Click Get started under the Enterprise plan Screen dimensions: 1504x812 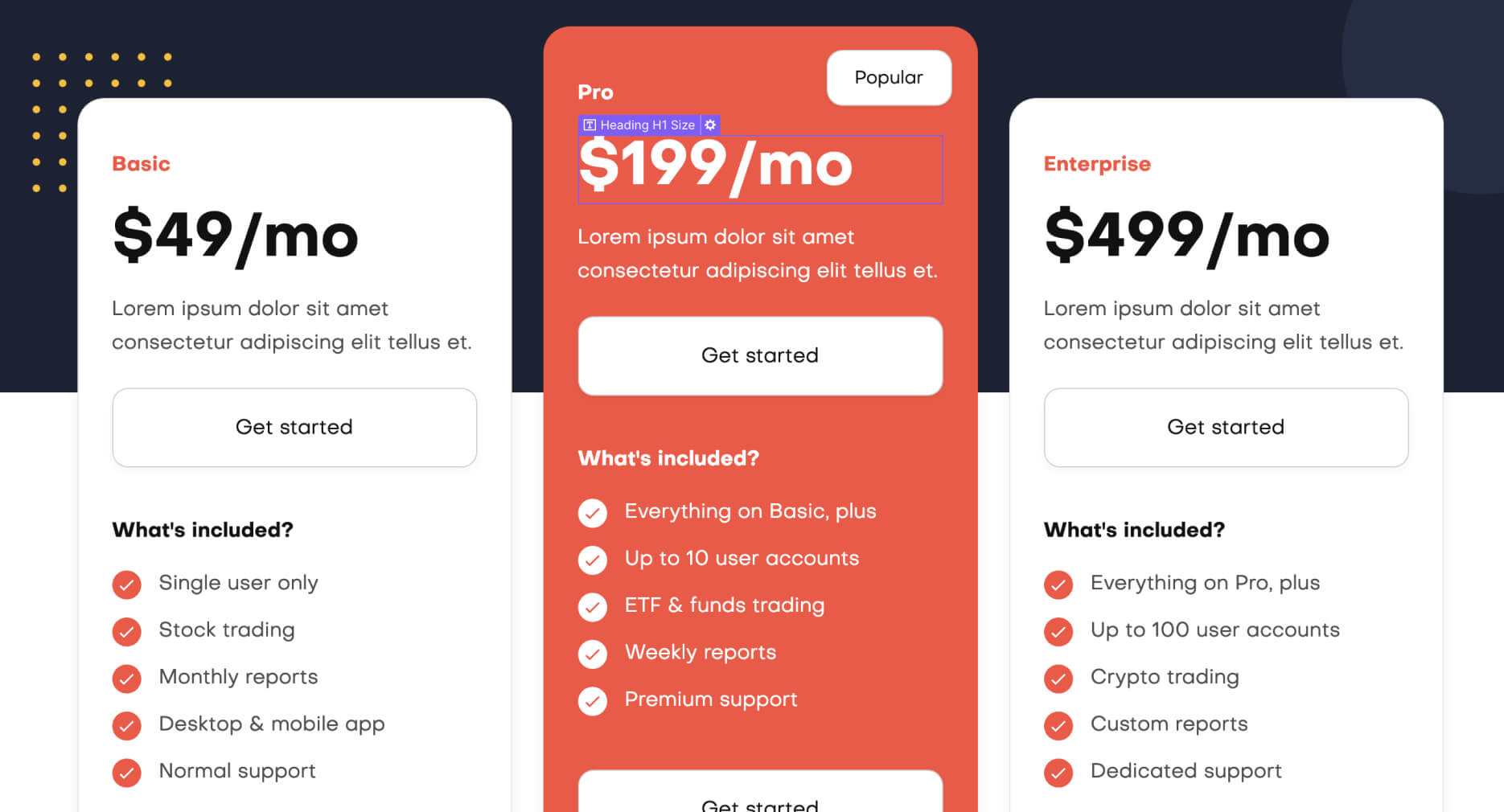coord(1226,427)
